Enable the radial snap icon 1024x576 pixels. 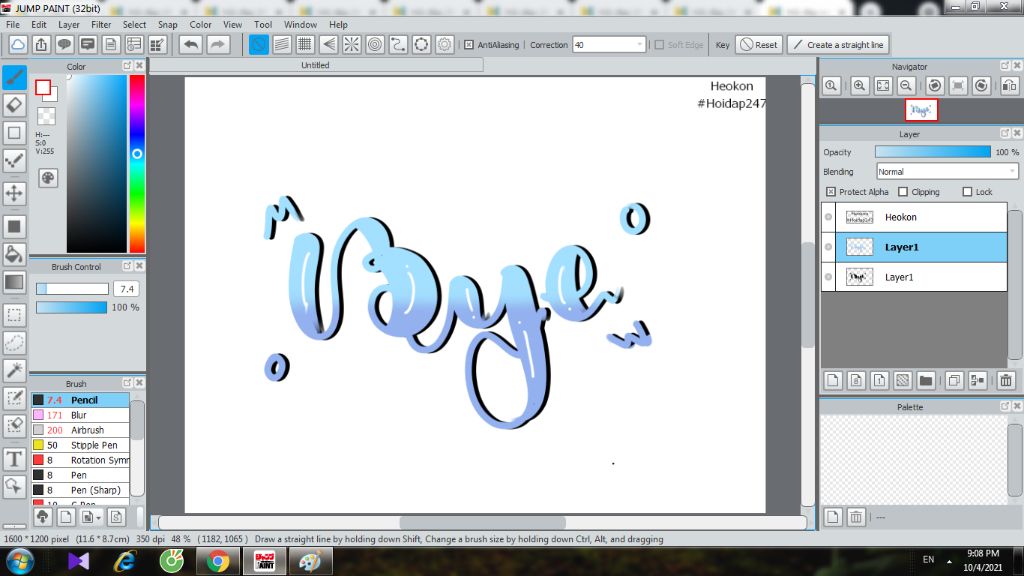pos(351,44)
